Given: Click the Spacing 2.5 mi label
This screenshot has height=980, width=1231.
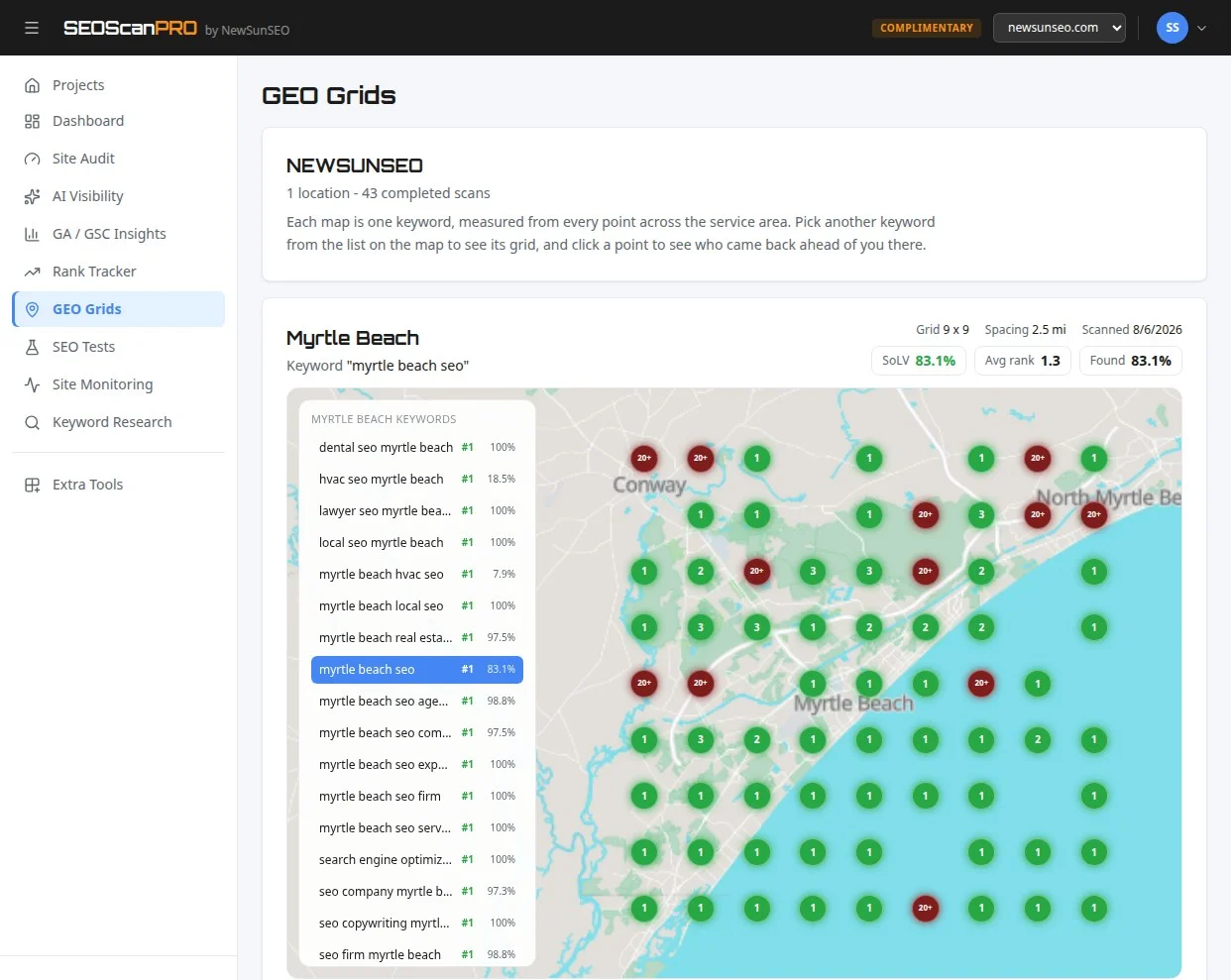Looking at the screenshot, I should click(x=1025, y=330).
